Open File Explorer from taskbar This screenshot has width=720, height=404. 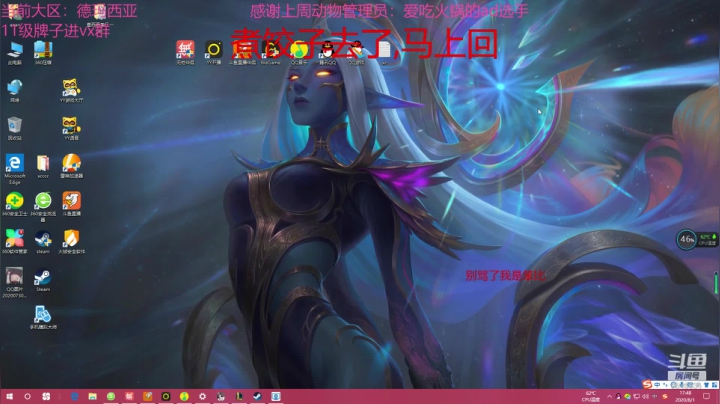[93, 396]
